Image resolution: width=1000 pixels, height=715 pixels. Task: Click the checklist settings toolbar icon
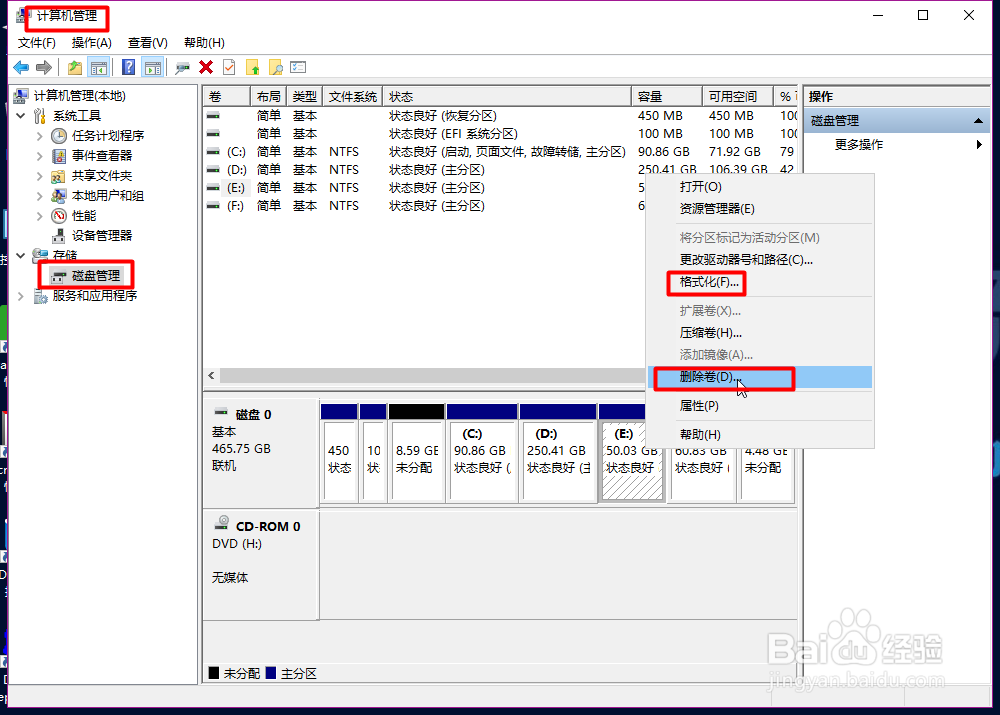click(x=298, y=67)
